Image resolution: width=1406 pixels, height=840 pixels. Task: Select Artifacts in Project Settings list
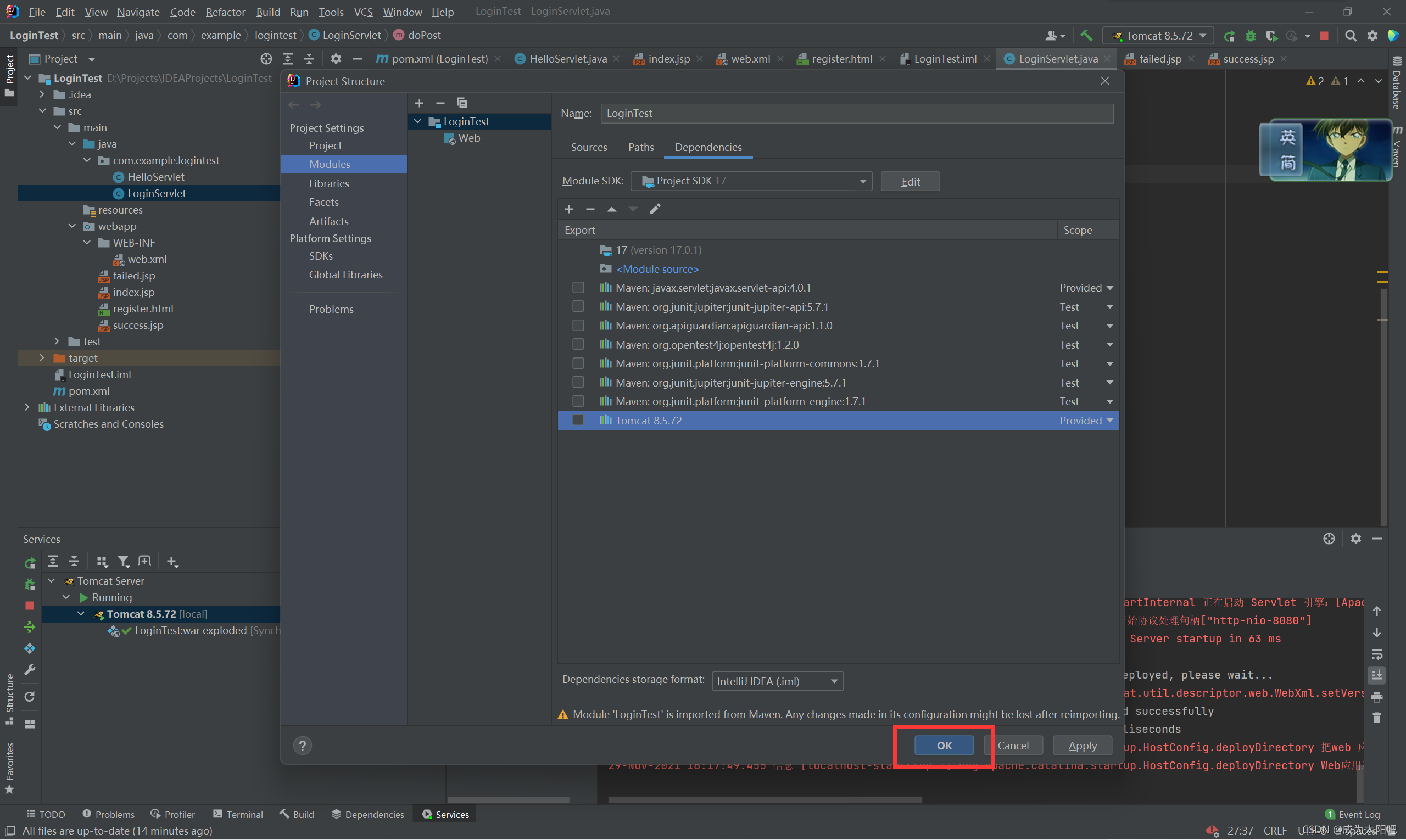[x=328, y=221]
